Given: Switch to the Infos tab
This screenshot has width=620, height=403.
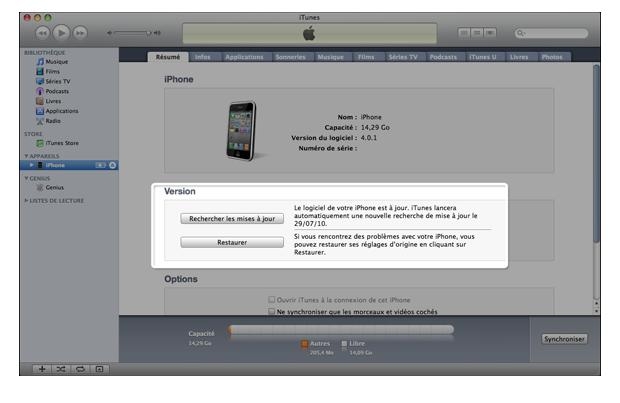Looking at the screenshot, I should (203, 57).
